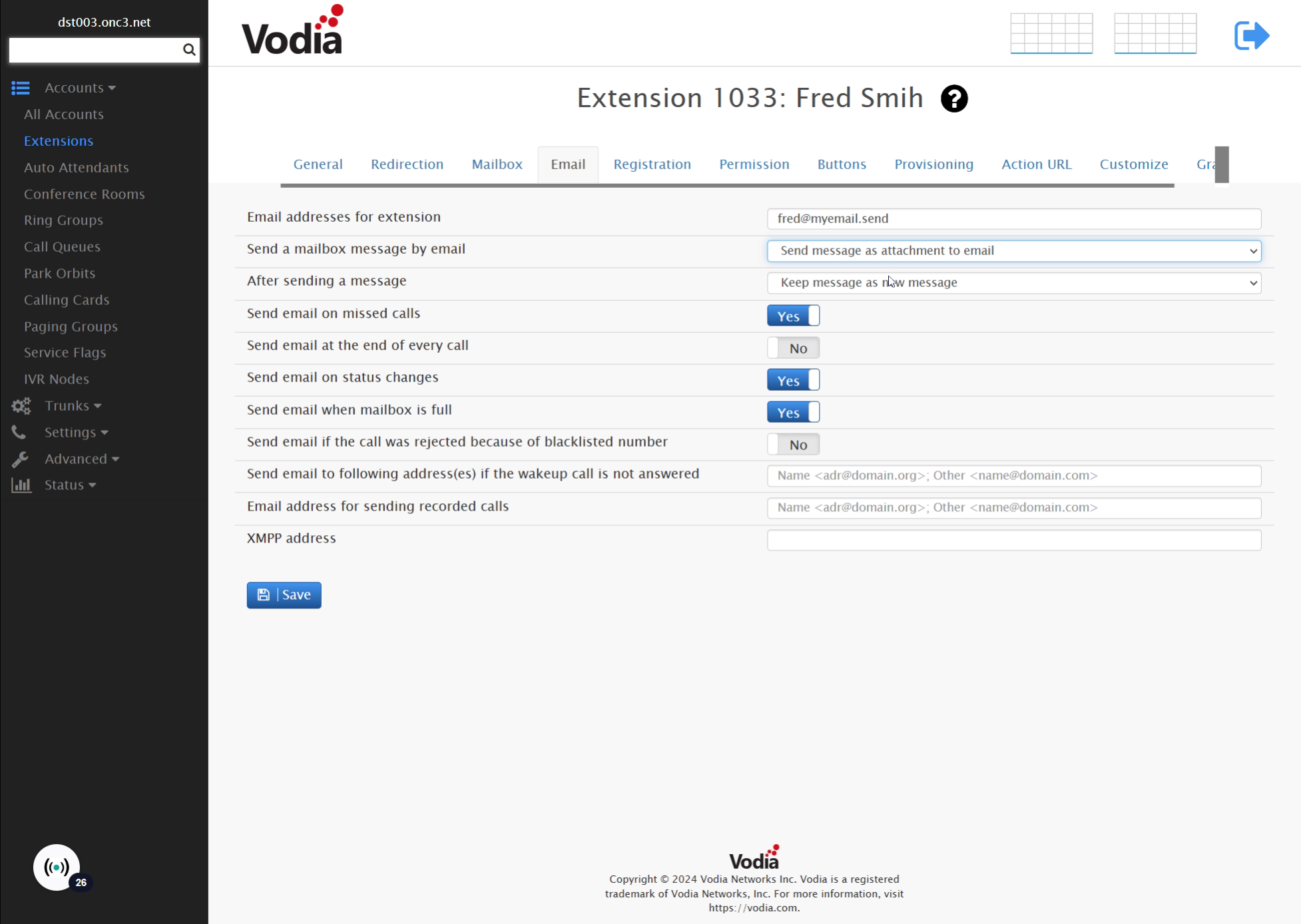Toggle Send email when mailbox is full
This screenshot has height=924, width=1301.
[793, 412]
